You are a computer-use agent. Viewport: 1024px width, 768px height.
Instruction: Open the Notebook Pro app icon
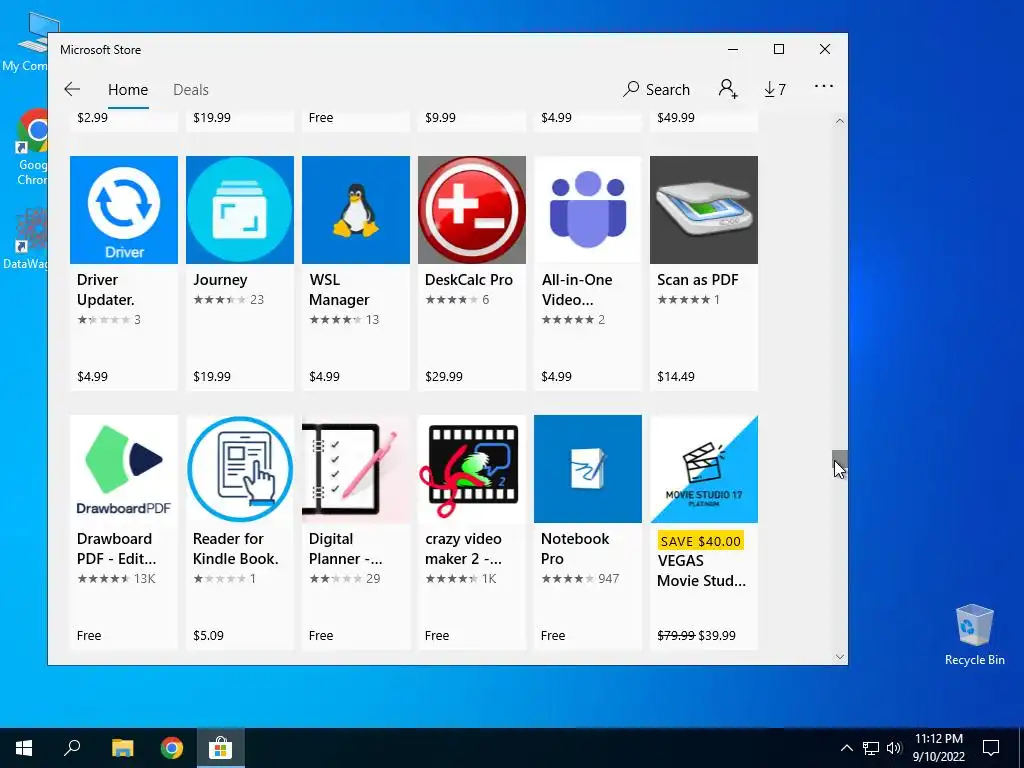588,469
